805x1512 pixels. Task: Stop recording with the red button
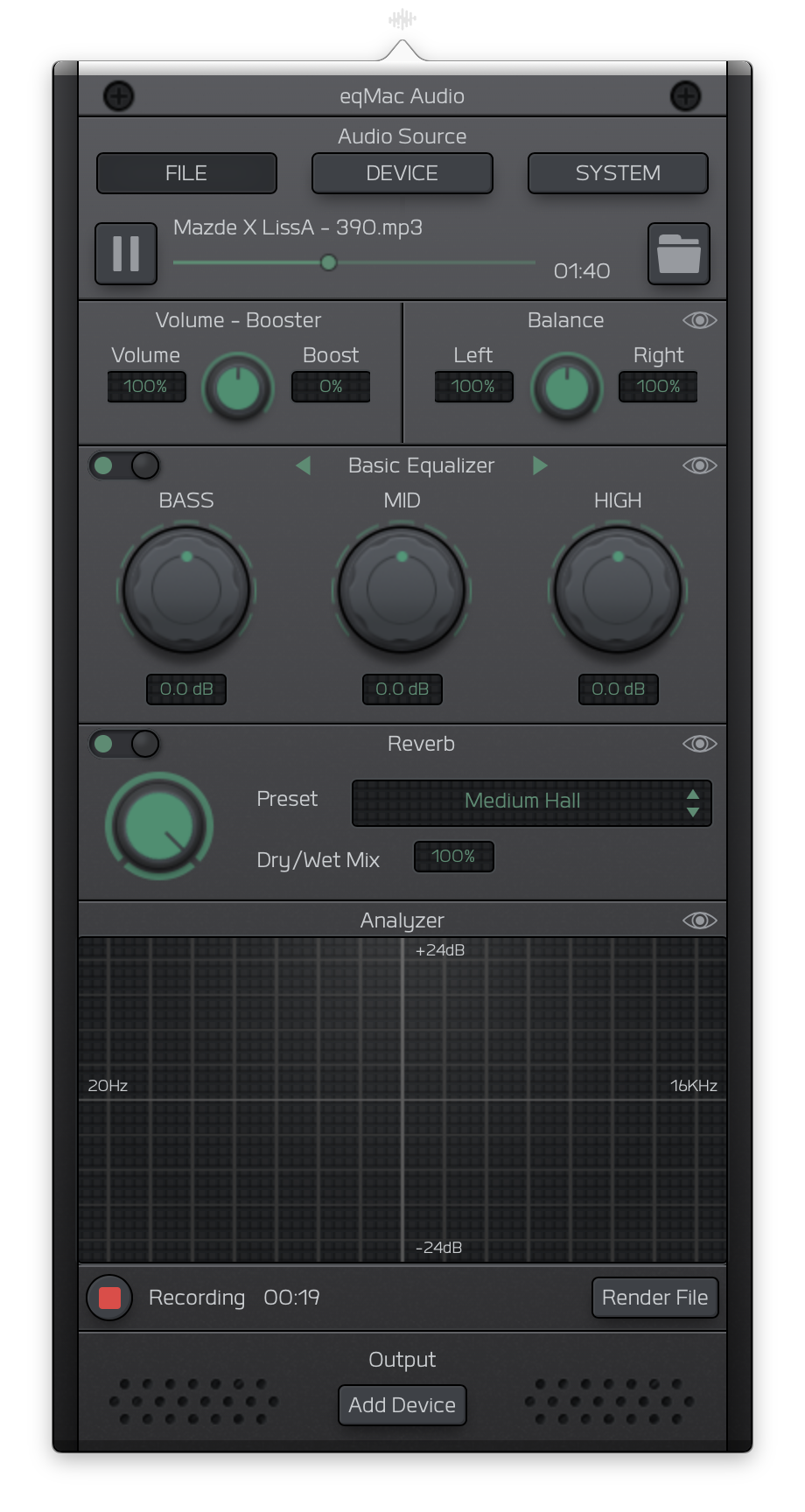(109, 1298)
